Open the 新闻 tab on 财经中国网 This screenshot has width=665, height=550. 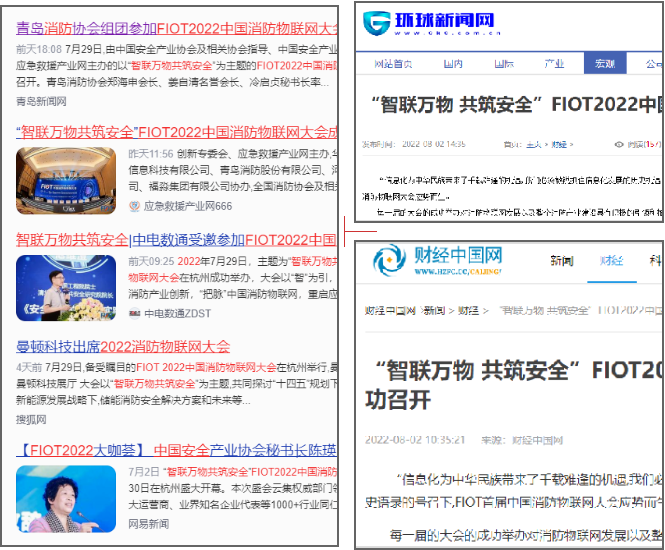pyautogui.click(x=561, y=261)
